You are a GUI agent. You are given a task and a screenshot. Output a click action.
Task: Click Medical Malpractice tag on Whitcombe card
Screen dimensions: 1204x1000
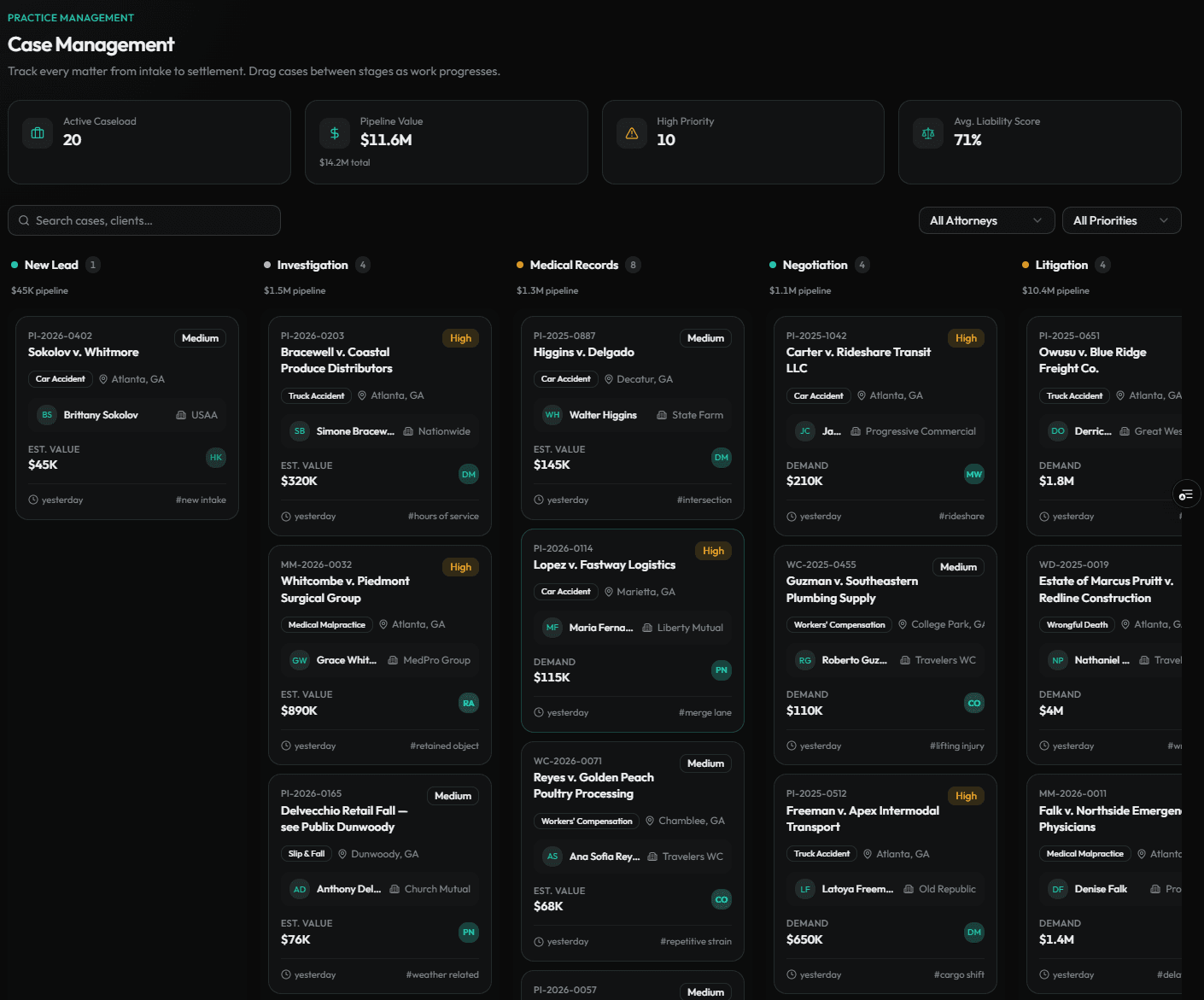coord(327,624)
